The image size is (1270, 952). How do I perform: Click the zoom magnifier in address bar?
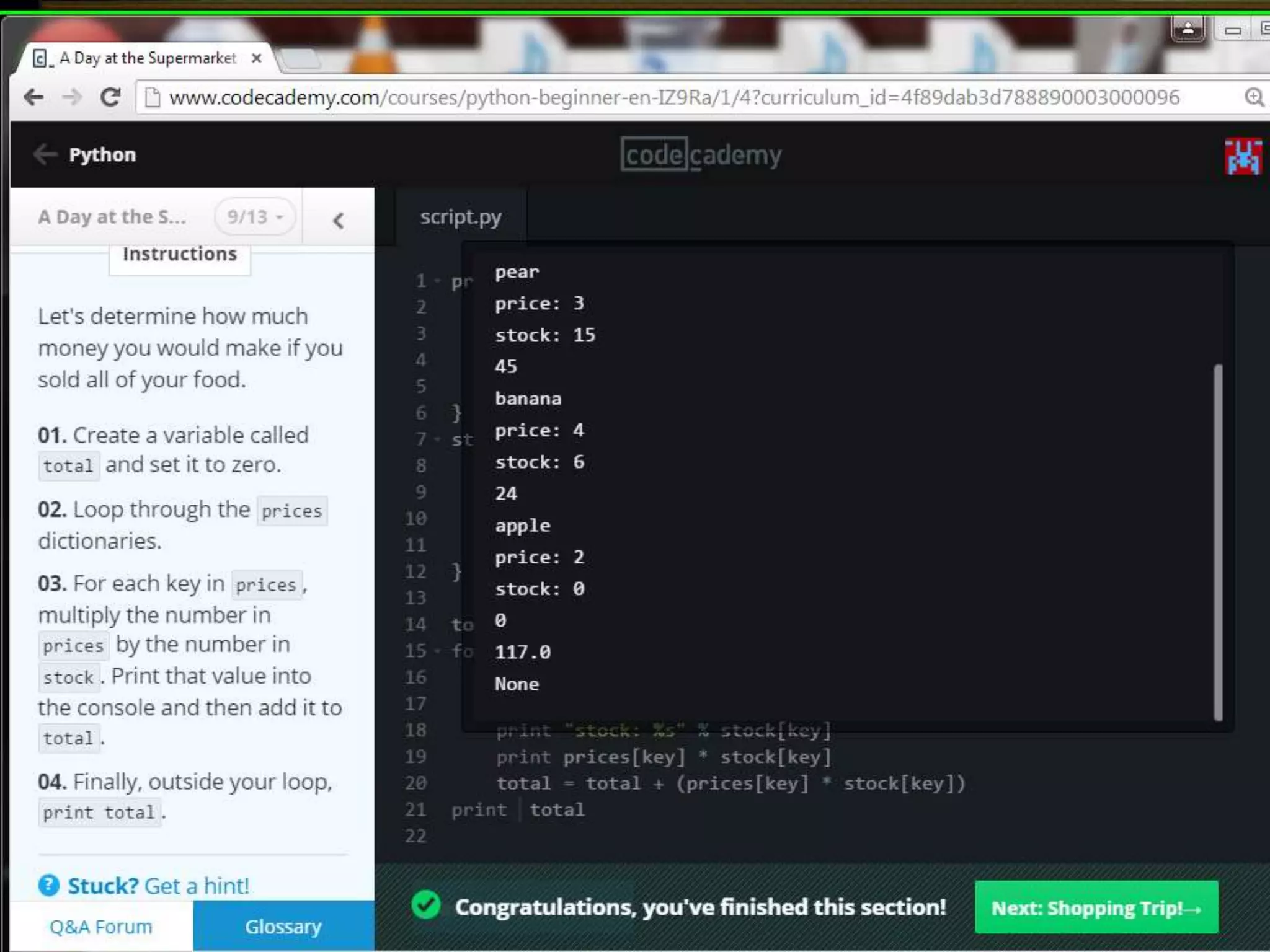1253,97
